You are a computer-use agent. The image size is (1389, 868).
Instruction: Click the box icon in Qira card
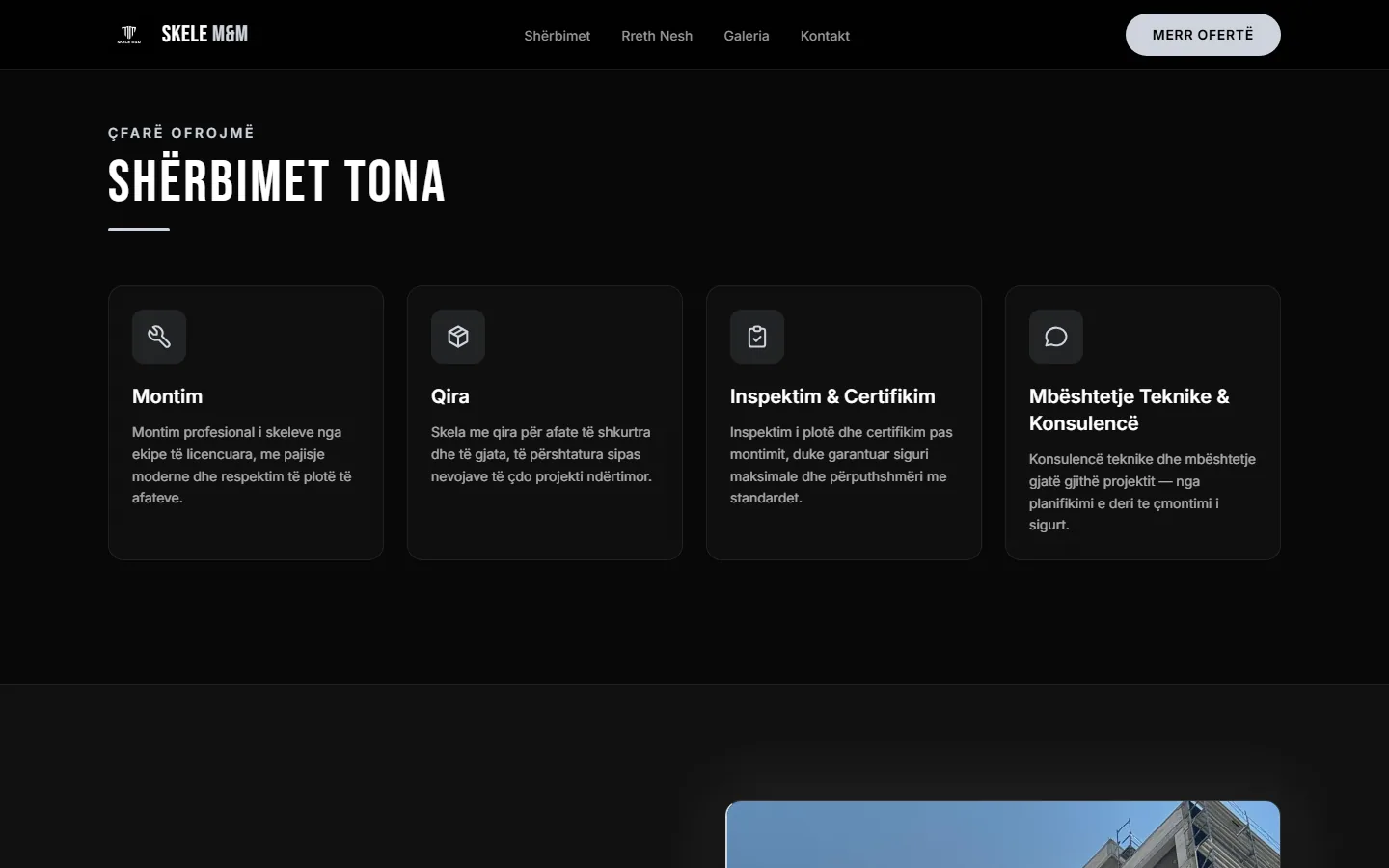tap(458, 337)
